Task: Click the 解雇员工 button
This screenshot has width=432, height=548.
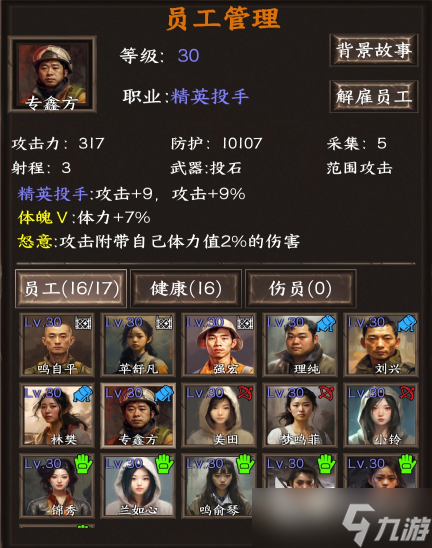Action: [x=374, y=96]
